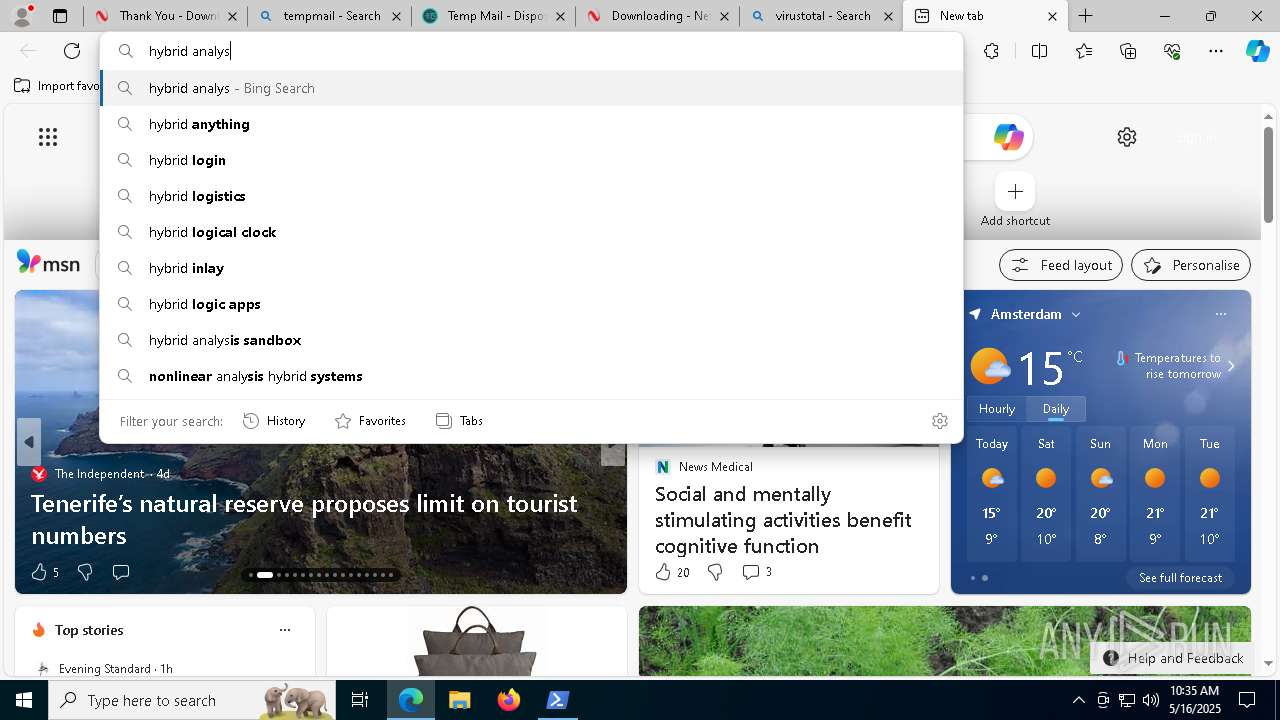Image resolution: width=1280 pixels, height=720 pixels.
Task: Switch to the virustotal - Search tab
Action: click(821, 16)
